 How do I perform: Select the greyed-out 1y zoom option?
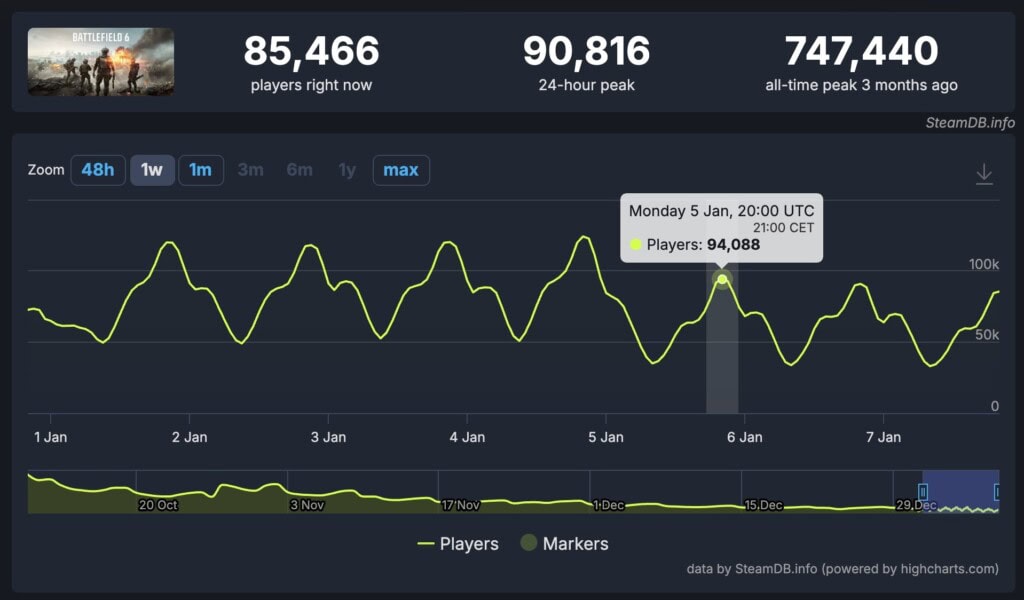347,170
